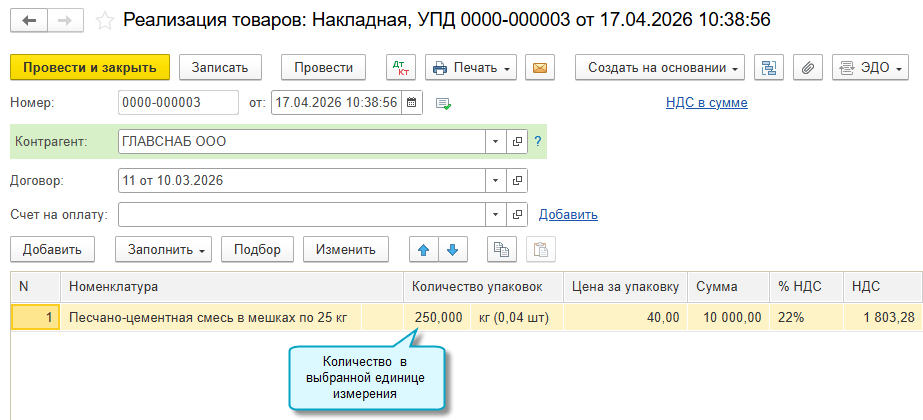
Task: Click the price cell 40,00
Action: click(x=626, y=318)
